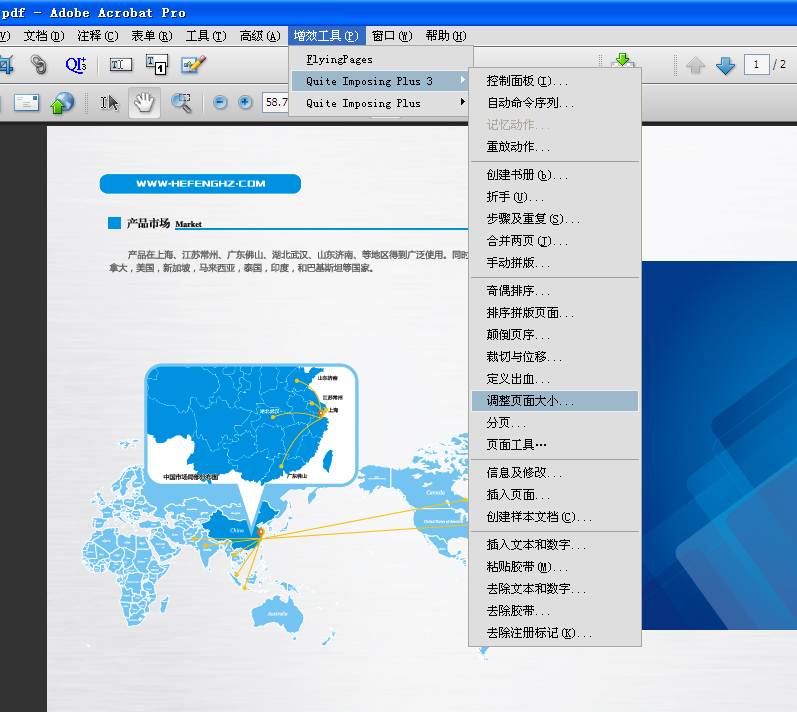This screenshot has width=797, height=712.
Task: Select the text Select tool cursor icon
Action: click(x=109, y=103)
